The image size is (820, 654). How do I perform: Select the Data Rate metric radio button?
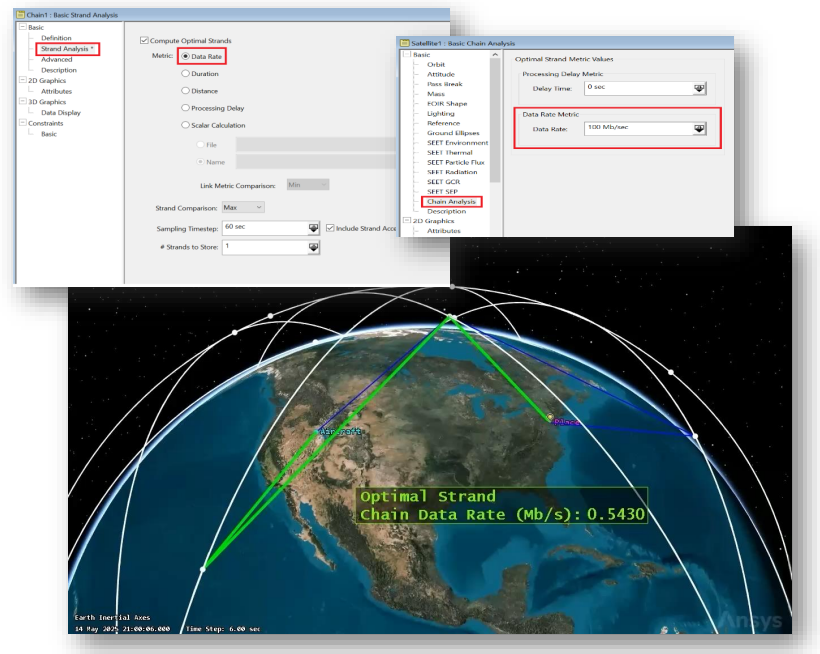185,56
